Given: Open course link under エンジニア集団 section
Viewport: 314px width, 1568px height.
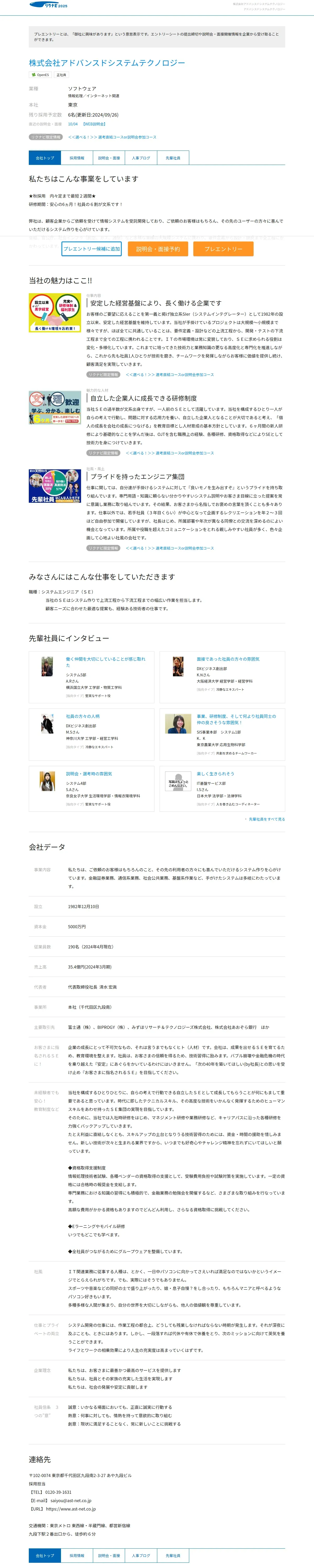Looking at the screenshot, I should (x=170, y=548).
